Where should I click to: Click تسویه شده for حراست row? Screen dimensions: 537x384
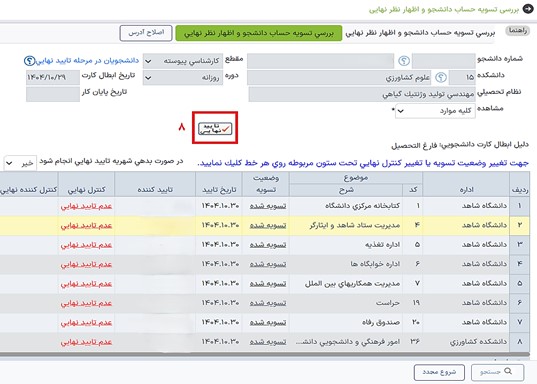(268, 303)
